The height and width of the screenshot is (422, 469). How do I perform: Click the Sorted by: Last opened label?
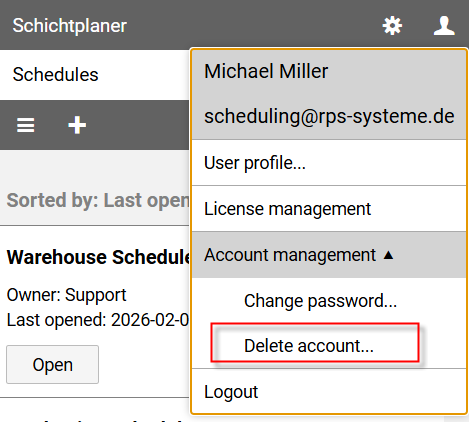[x=98, y=200]
